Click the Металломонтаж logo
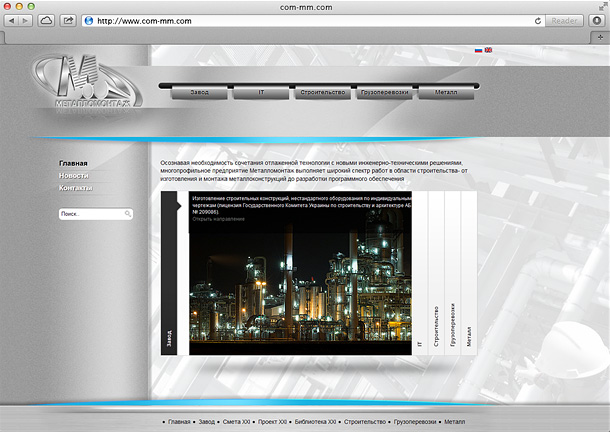The height and width of the screenshot is (432, 610). coord(88,82)
